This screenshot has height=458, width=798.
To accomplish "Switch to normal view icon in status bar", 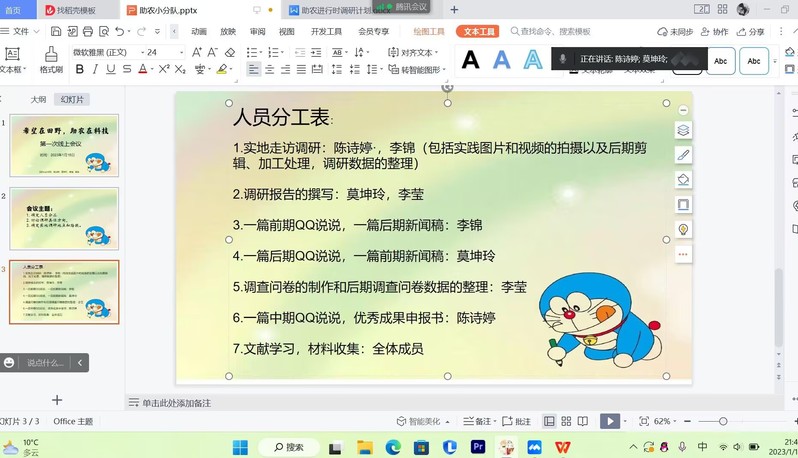I will pos(549,421).
